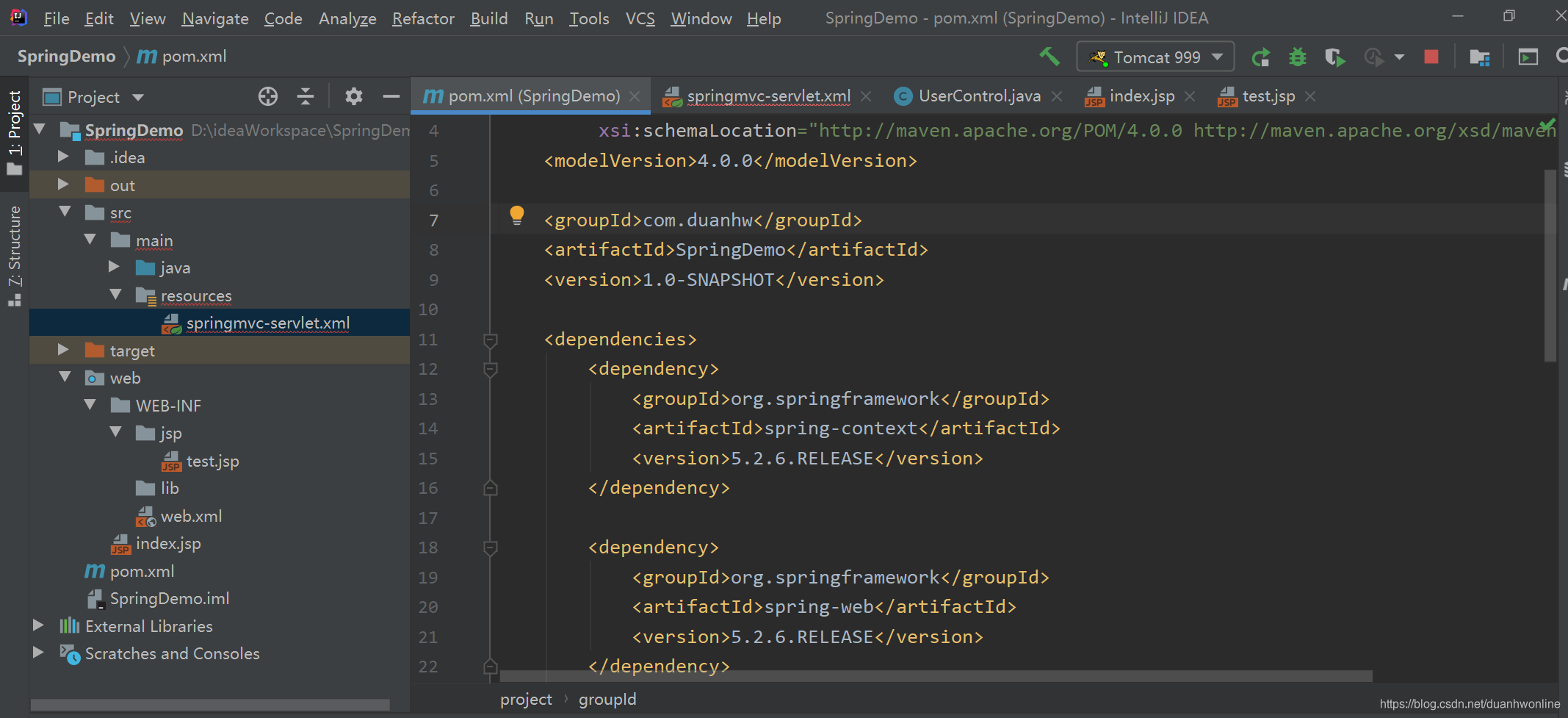Click the Build project hammer icon
This screenshot has width=1568, height=718.
pos(1050,57)
